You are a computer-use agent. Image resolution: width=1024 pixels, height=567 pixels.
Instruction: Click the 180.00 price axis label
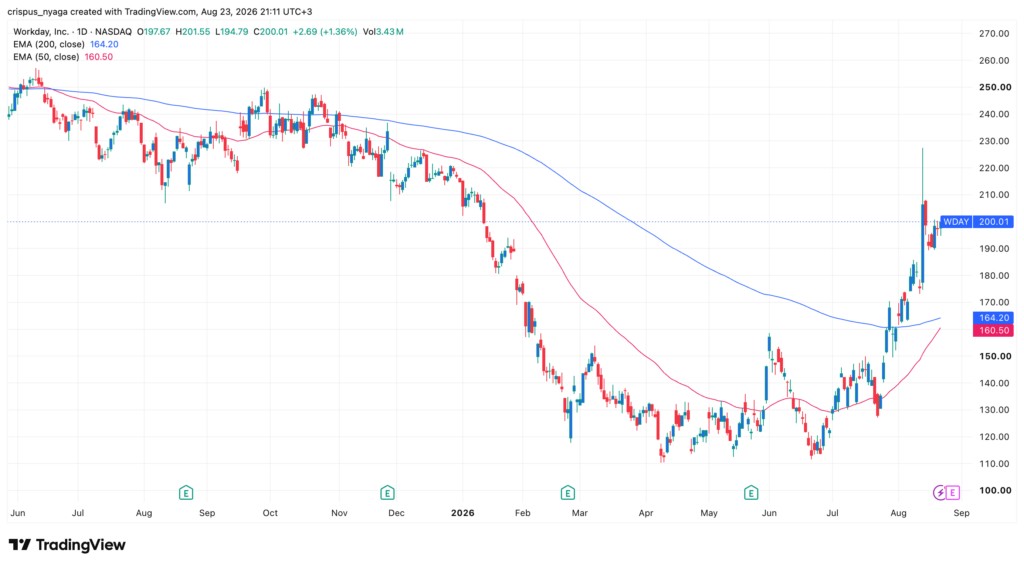[994, 275]
